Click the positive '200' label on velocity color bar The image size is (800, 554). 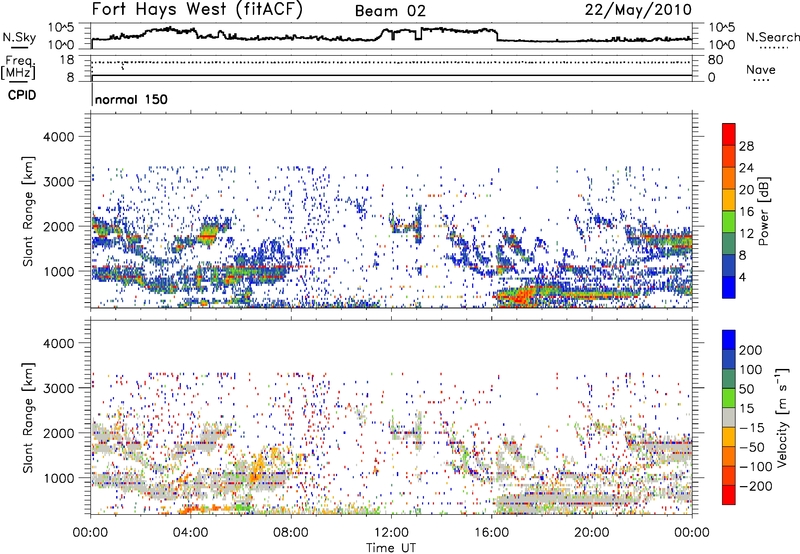751,350
